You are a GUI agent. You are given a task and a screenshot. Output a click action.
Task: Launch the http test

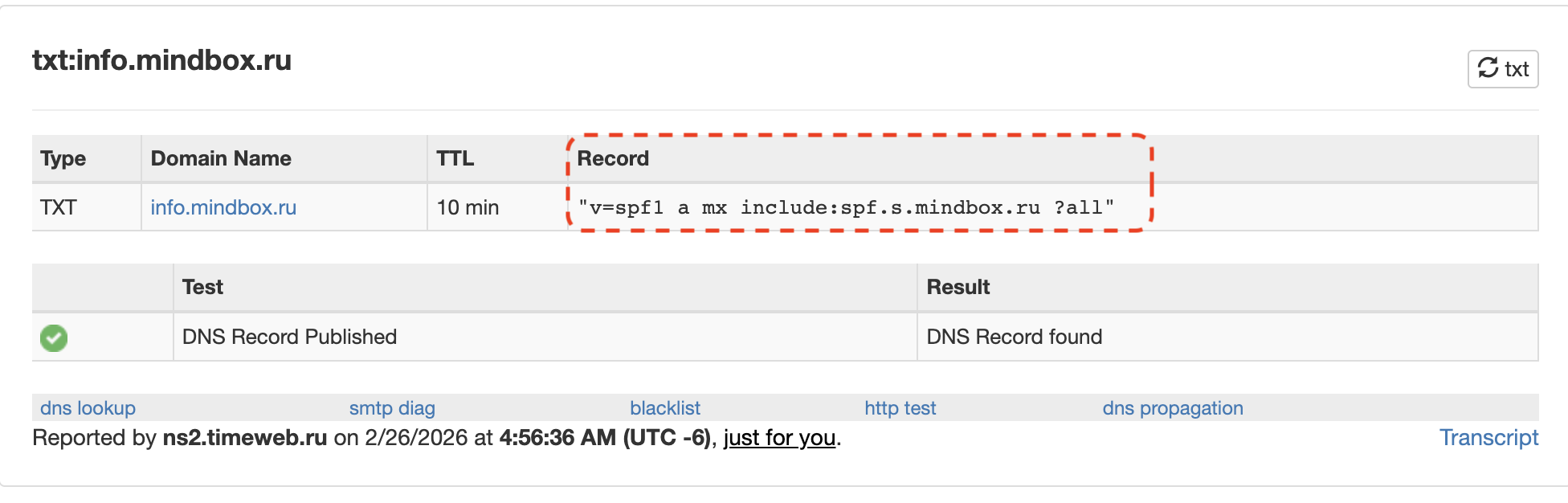(899, 408)
